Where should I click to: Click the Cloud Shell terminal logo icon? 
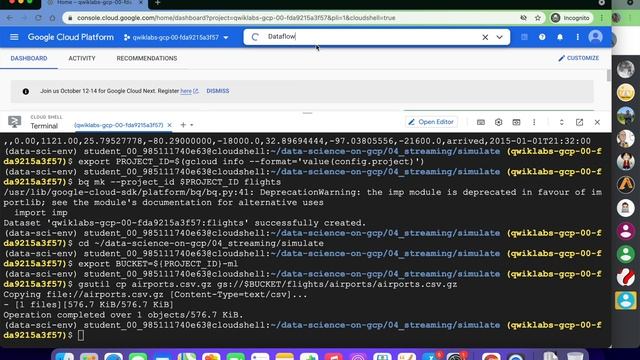[x=15, y=122]
